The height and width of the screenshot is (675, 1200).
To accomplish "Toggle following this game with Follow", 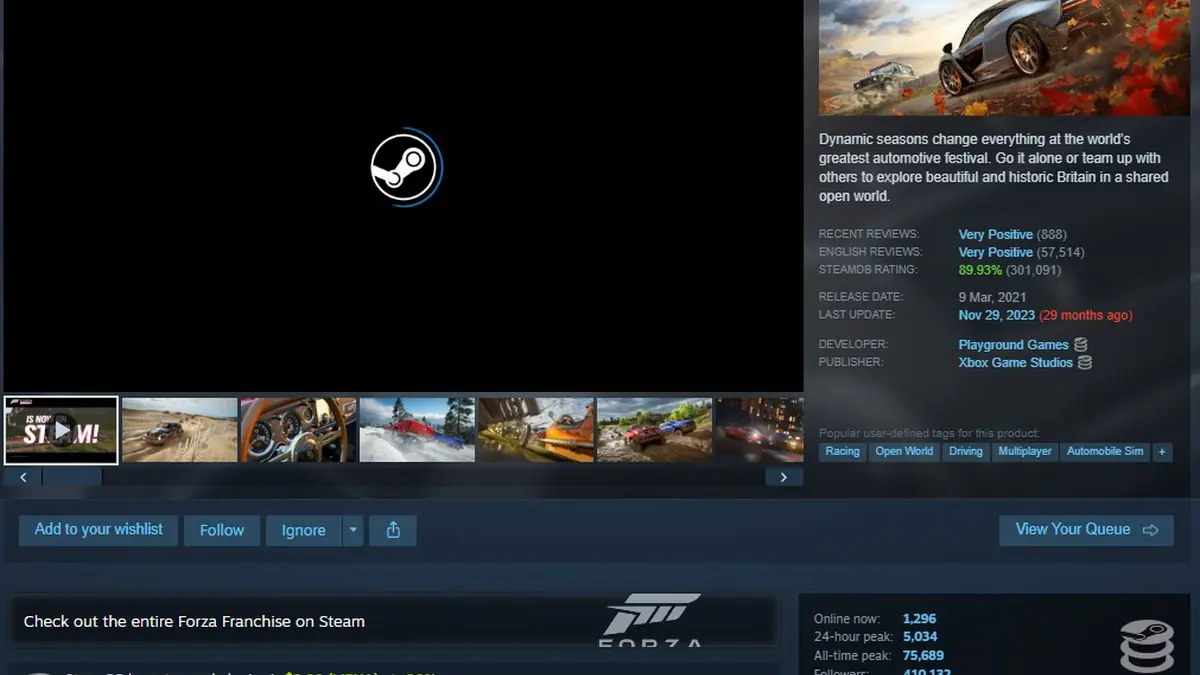I will [x=221, y=530].
